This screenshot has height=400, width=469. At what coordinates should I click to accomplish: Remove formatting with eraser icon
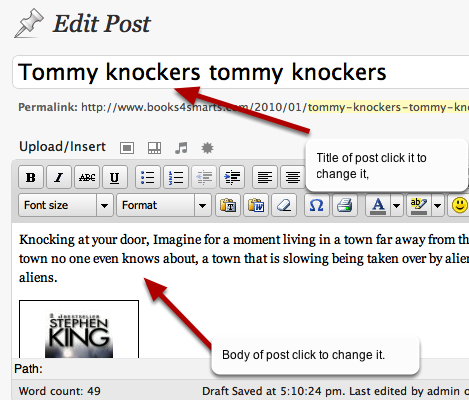click(284, 205)
